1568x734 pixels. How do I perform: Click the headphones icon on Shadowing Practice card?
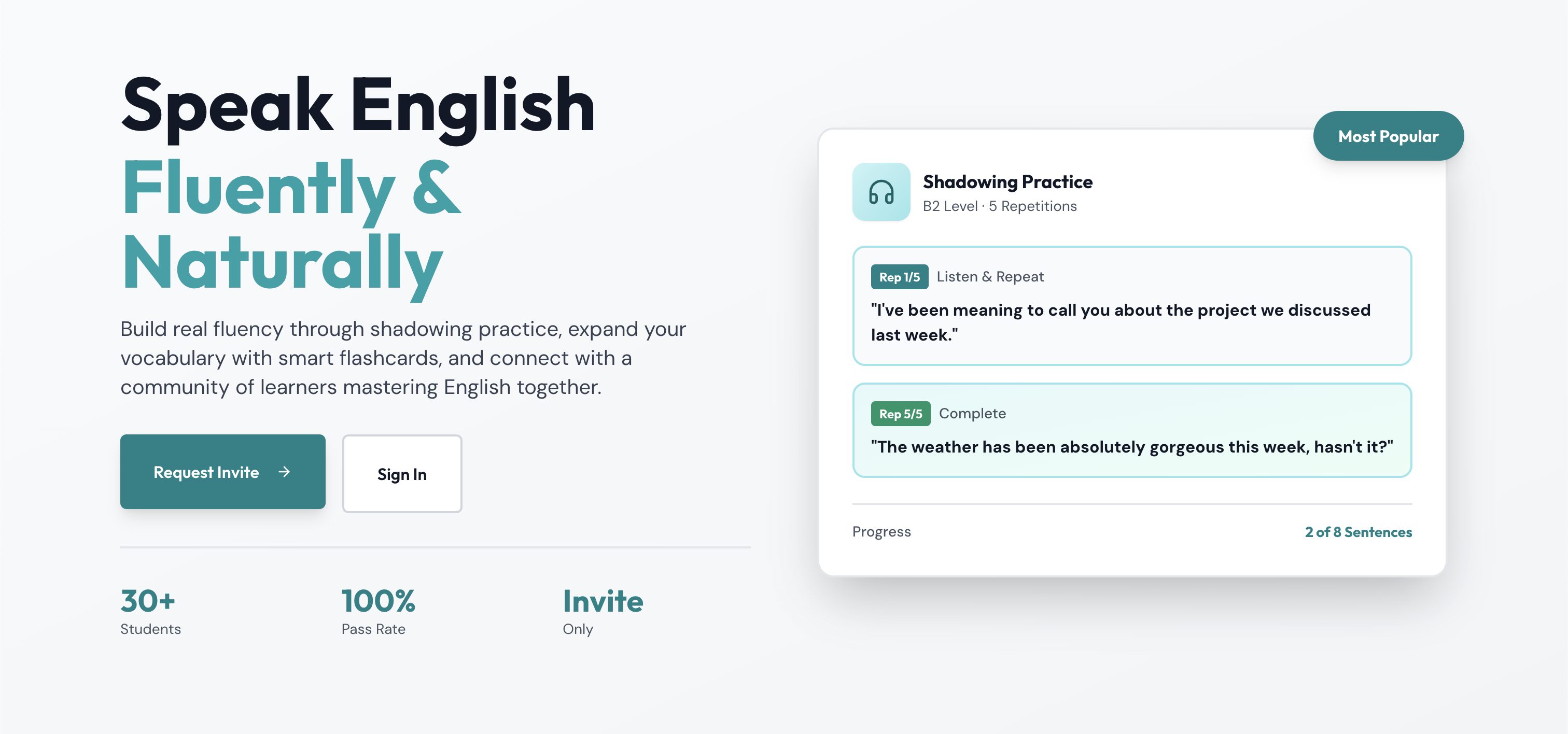pyautogui.click(x=881, y=192)
